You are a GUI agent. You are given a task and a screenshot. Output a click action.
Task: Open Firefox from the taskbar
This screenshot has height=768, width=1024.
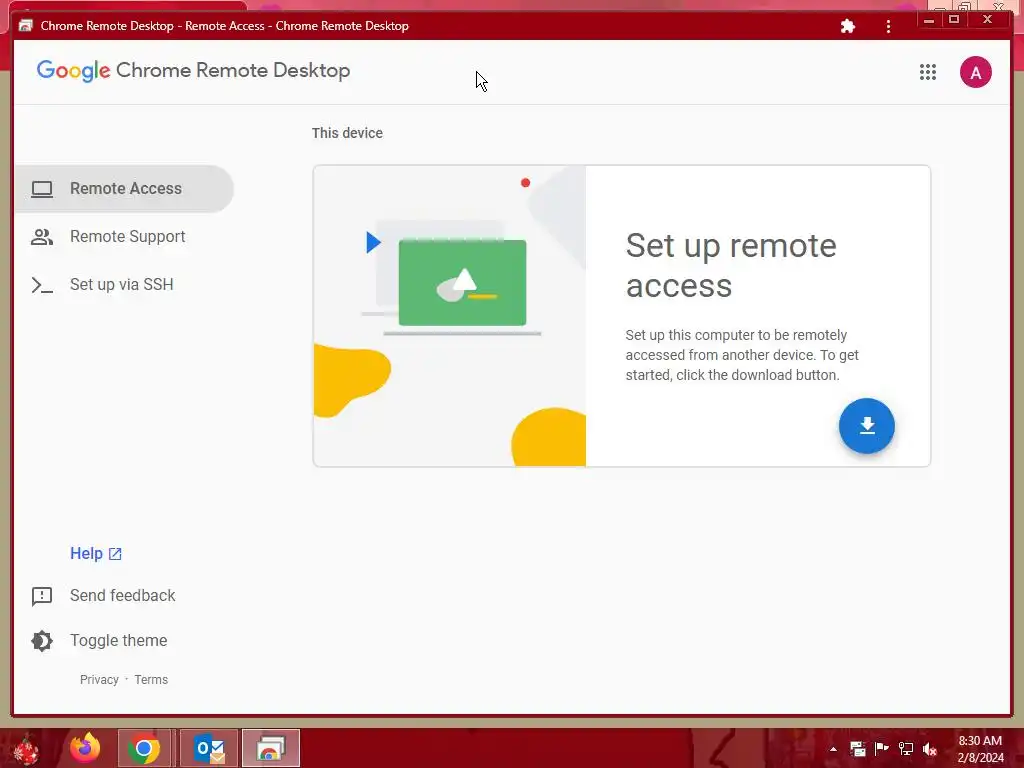pyautogui.click(x=86, y=748)
